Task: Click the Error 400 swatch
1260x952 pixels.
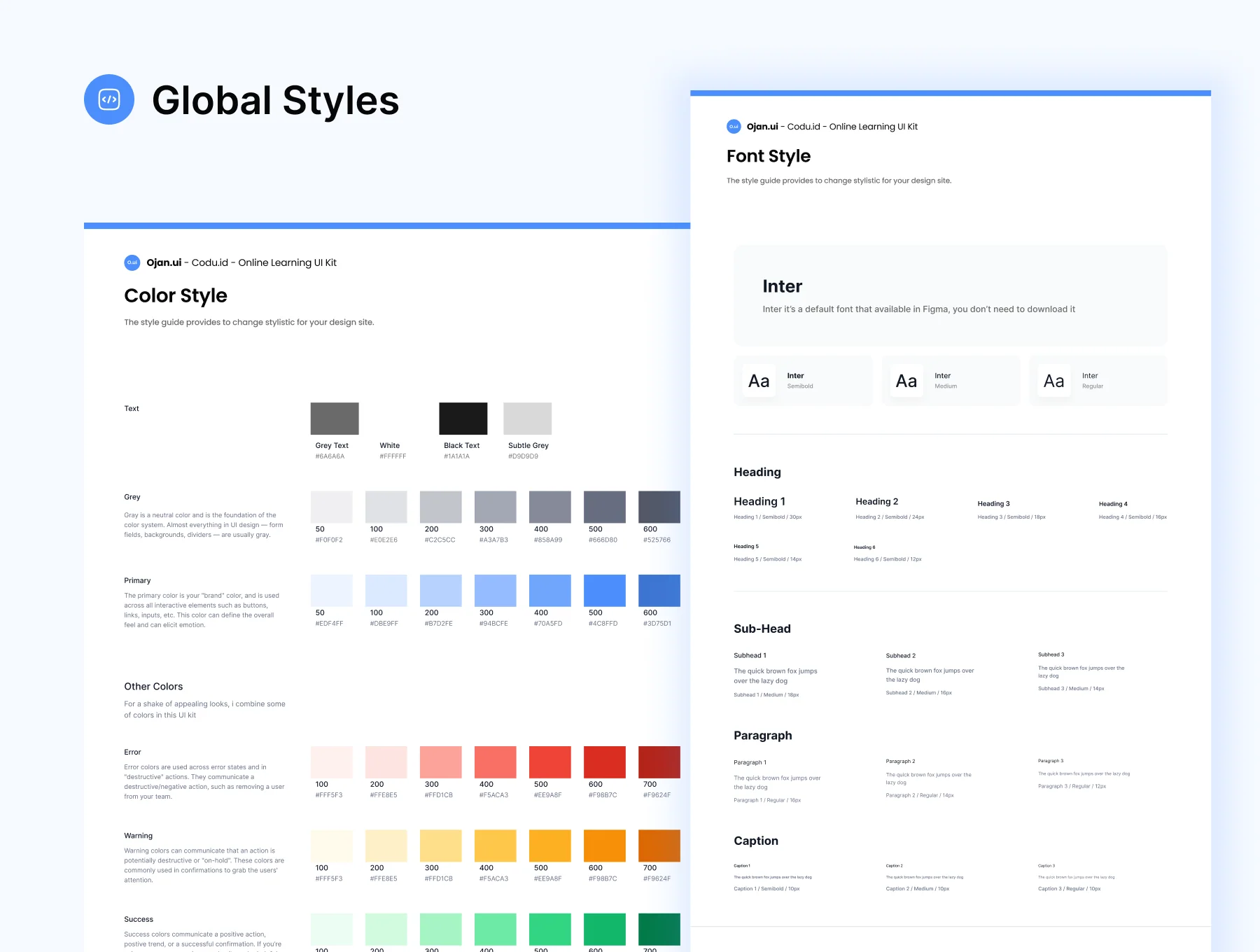Action: 496,762
